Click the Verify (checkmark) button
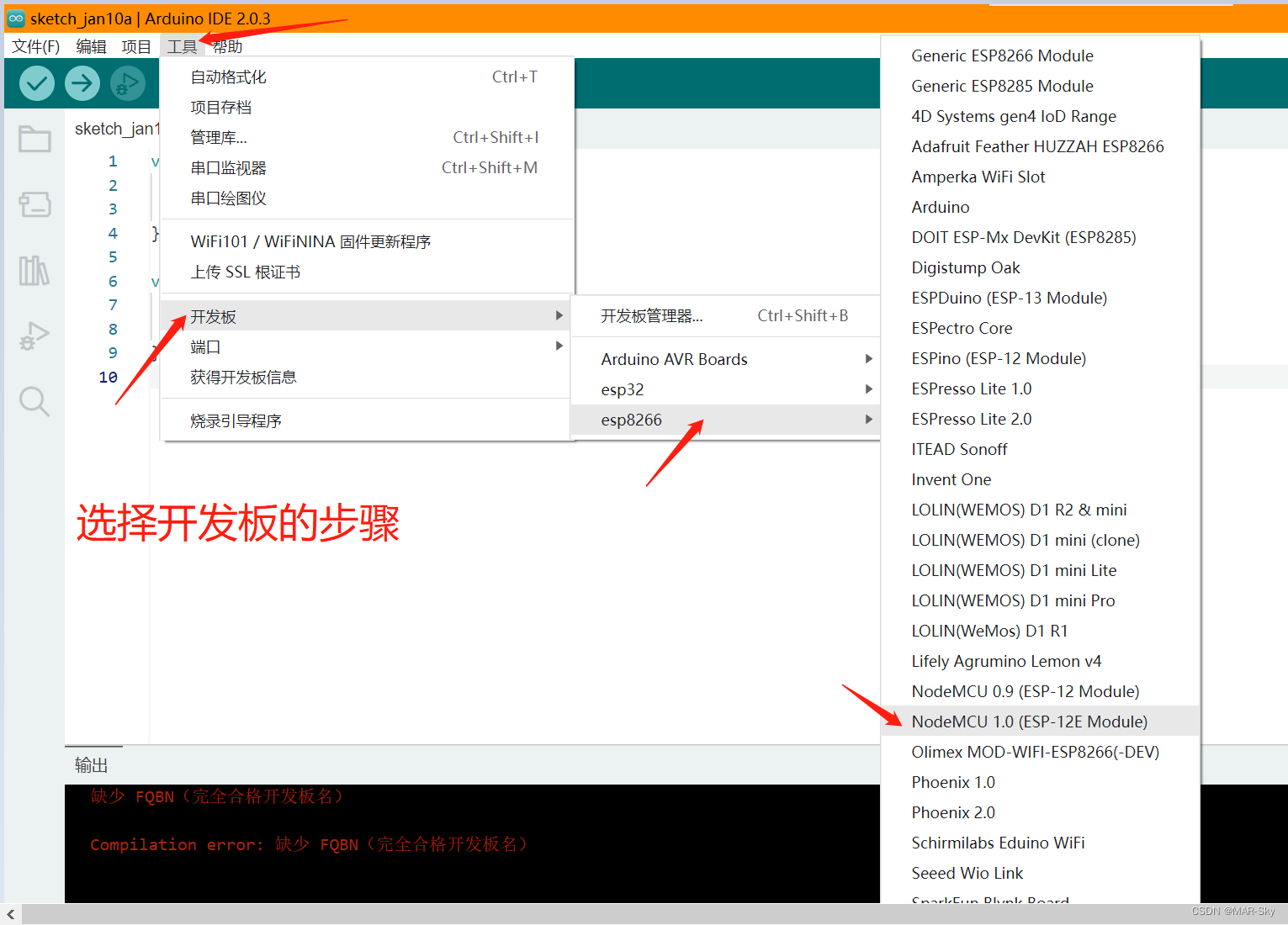 [37, 83]
